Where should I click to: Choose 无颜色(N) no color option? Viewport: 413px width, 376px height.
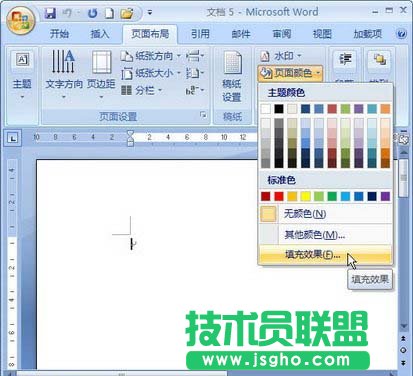326,214
